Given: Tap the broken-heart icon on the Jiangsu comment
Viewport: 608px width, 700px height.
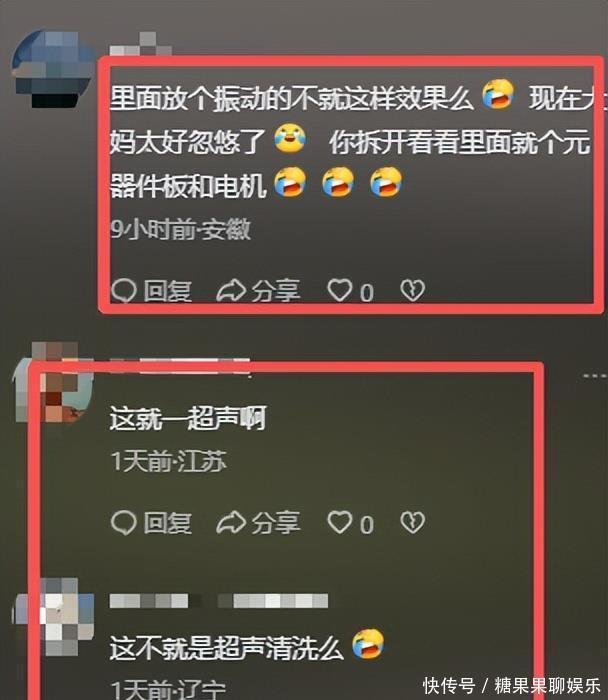Looking at the screenshot, I should (x=412, y=522).
